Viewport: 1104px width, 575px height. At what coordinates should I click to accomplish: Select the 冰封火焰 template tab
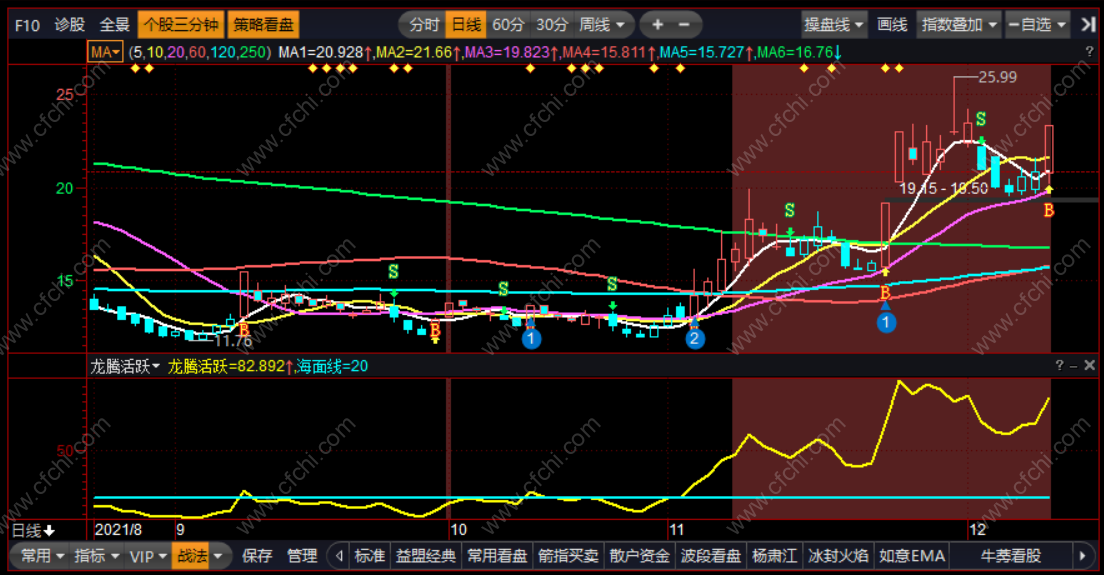(x=839, y=556)
